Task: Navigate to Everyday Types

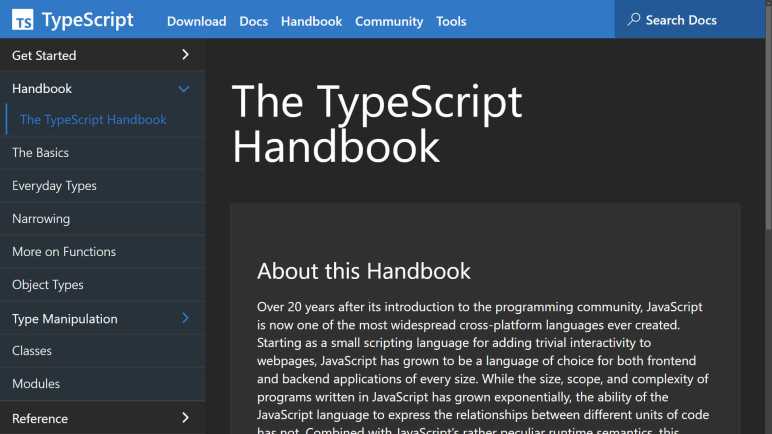Action: [54, 186]
